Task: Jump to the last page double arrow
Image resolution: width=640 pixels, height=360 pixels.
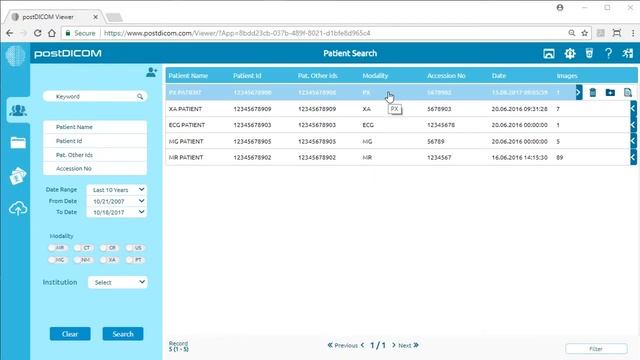Action: pos(416,345)
